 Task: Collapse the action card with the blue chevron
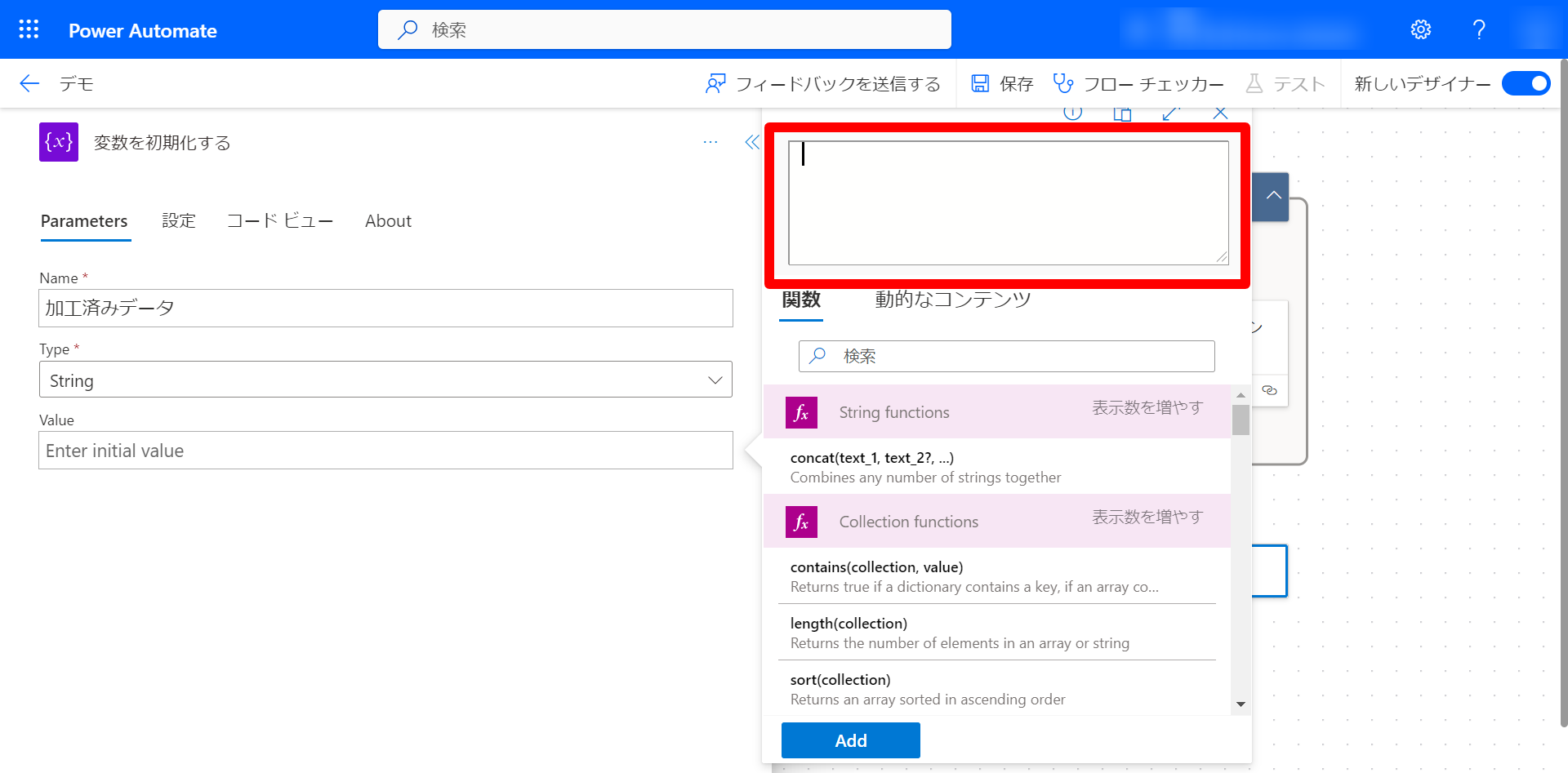pos(1272,197)
